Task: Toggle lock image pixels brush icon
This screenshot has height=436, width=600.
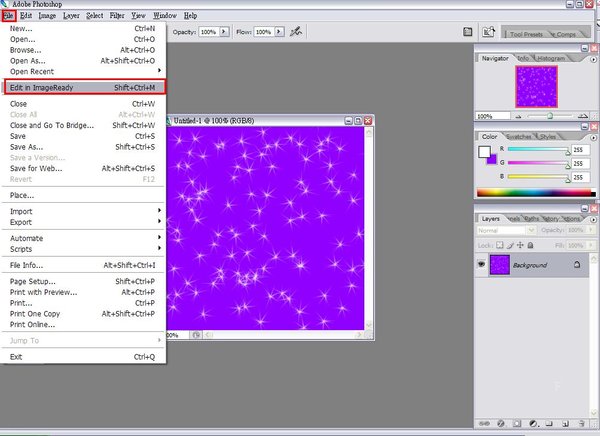Action: (510, 245)
